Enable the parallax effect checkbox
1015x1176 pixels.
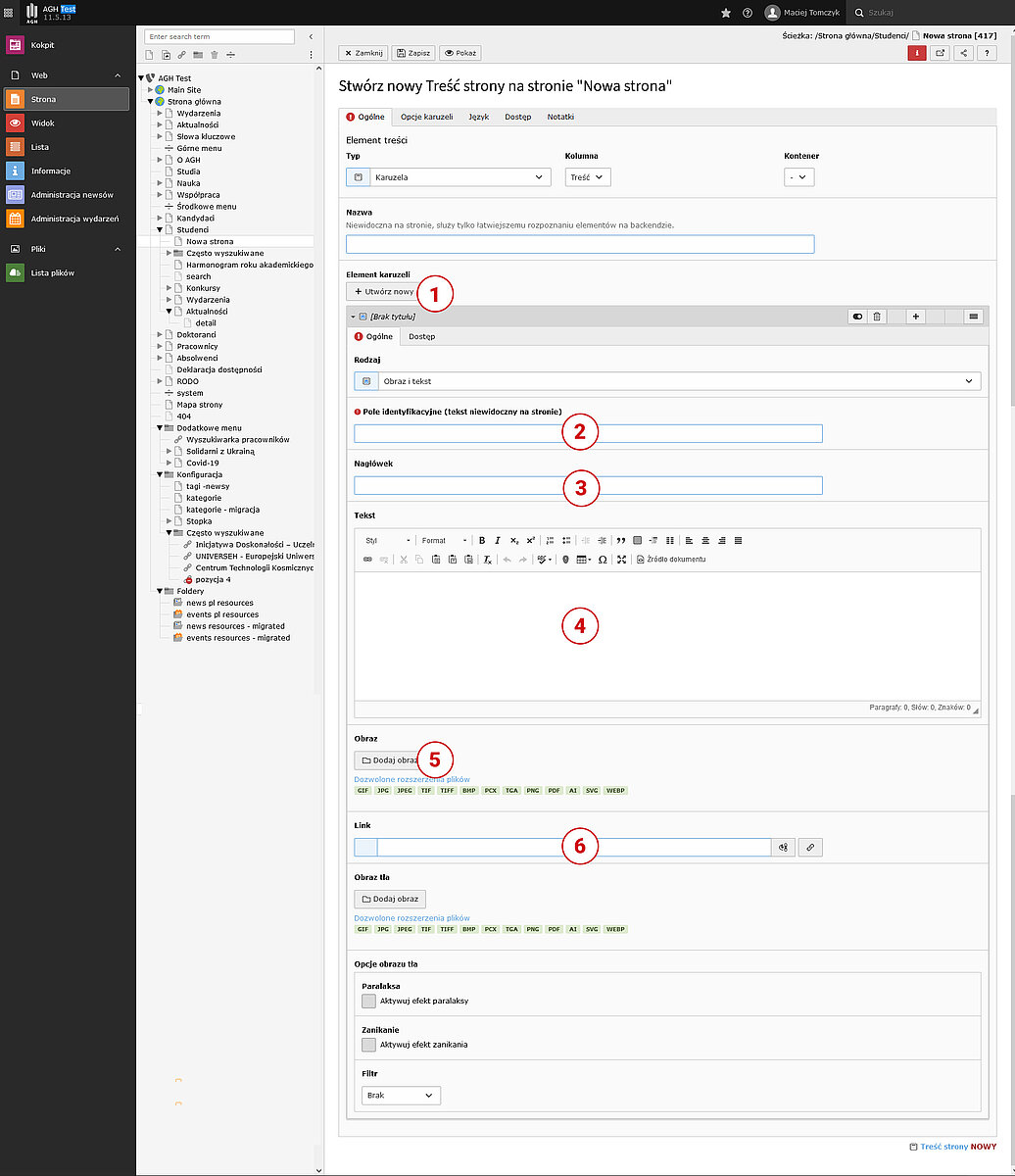368,1001
